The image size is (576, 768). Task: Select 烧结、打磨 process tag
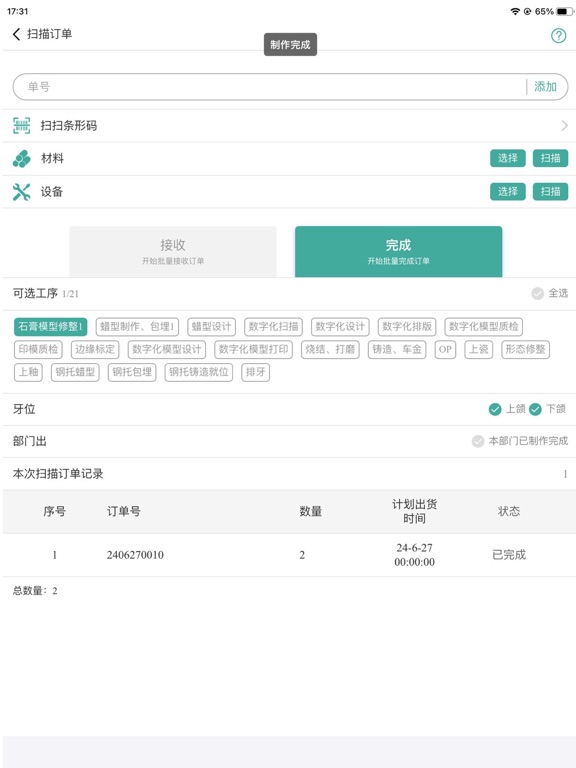(330, 349)
